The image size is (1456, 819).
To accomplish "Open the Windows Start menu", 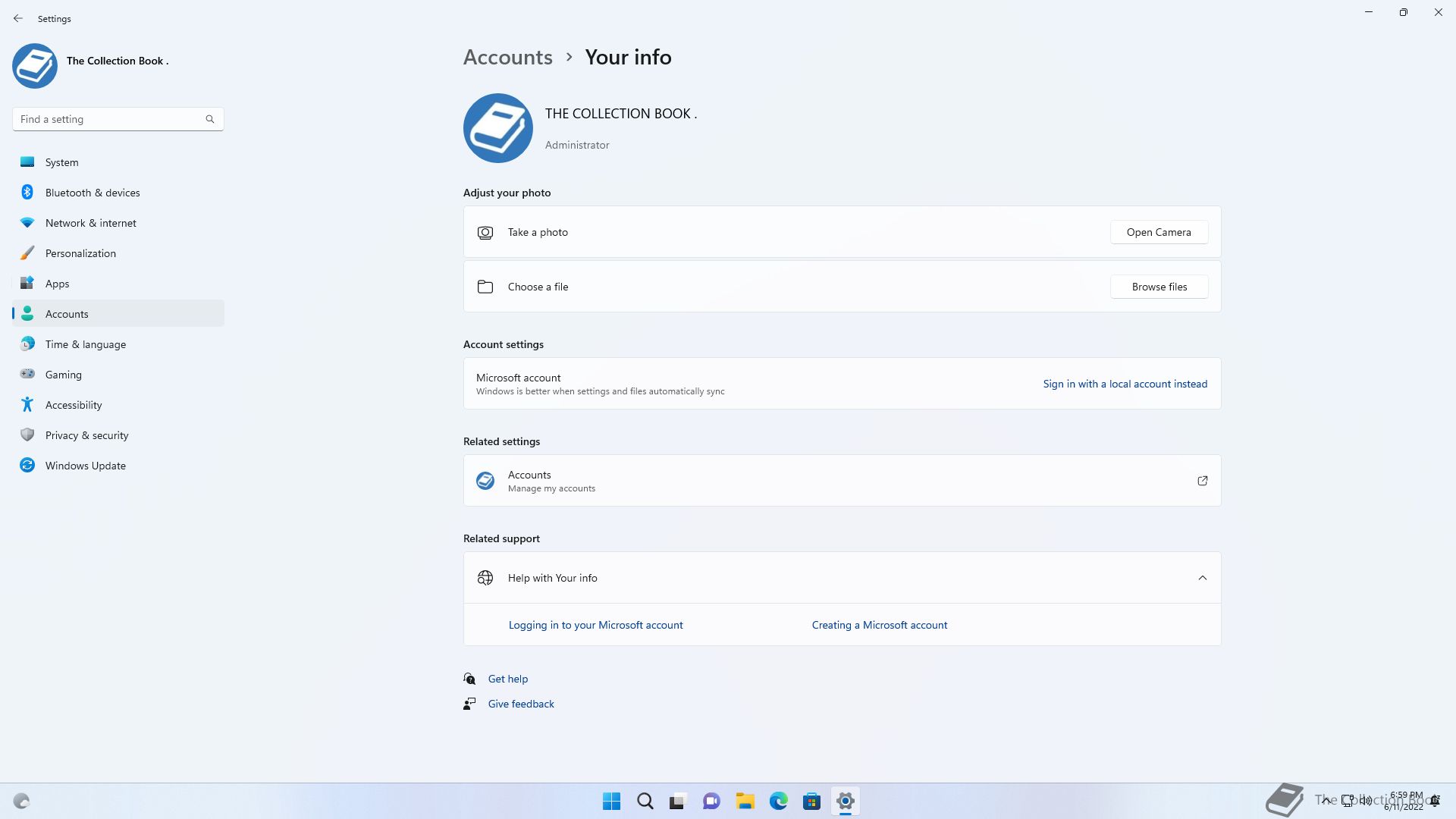I will 611,801.
